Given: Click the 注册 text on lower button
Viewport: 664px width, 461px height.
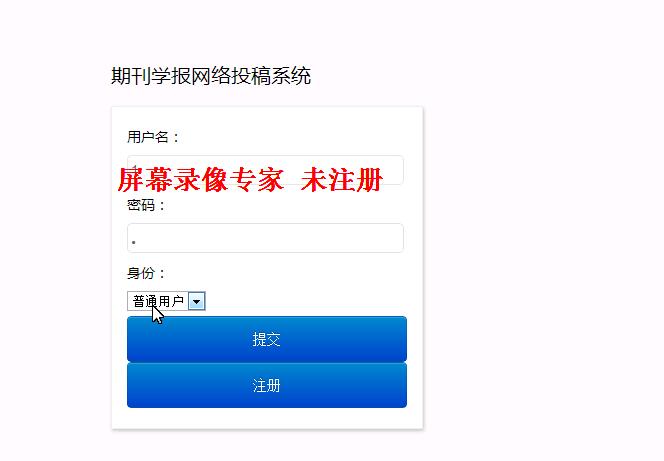Looking at the screenshot, I should pos(266,386).
